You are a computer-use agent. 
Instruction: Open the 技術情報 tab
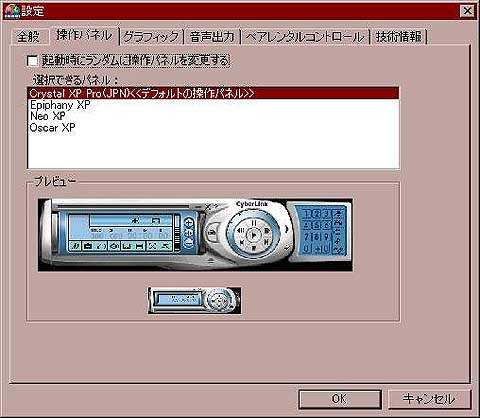pyautogui.click(x=399, y=36)
